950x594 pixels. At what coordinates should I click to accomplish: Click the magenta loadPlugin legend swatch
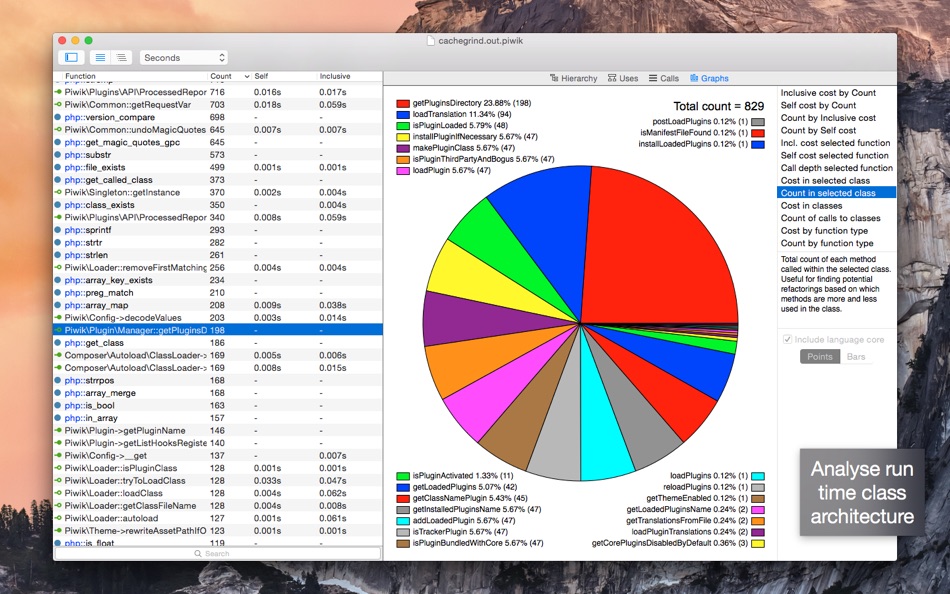(403, 171)
